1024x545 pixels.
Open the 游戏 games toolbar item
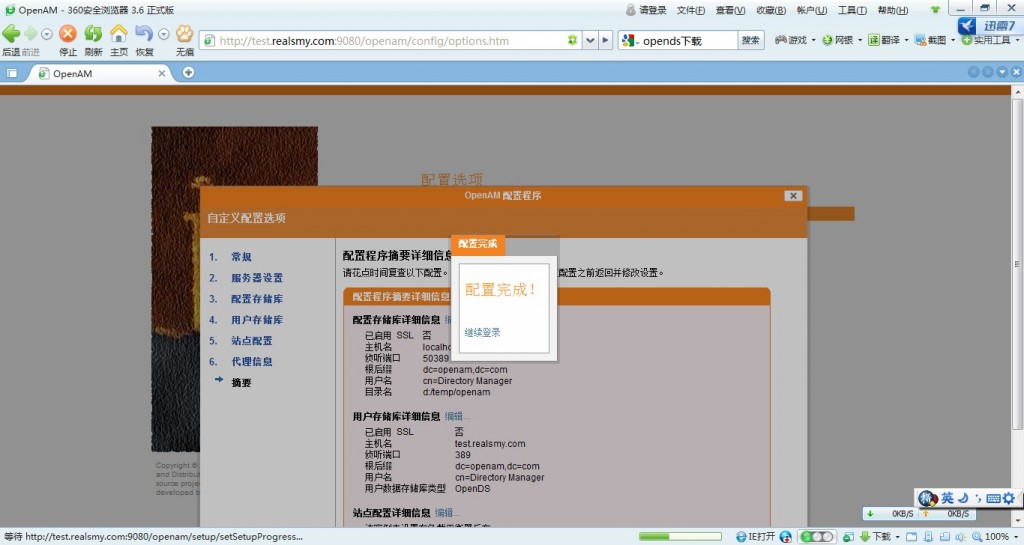tap(792, 40)
